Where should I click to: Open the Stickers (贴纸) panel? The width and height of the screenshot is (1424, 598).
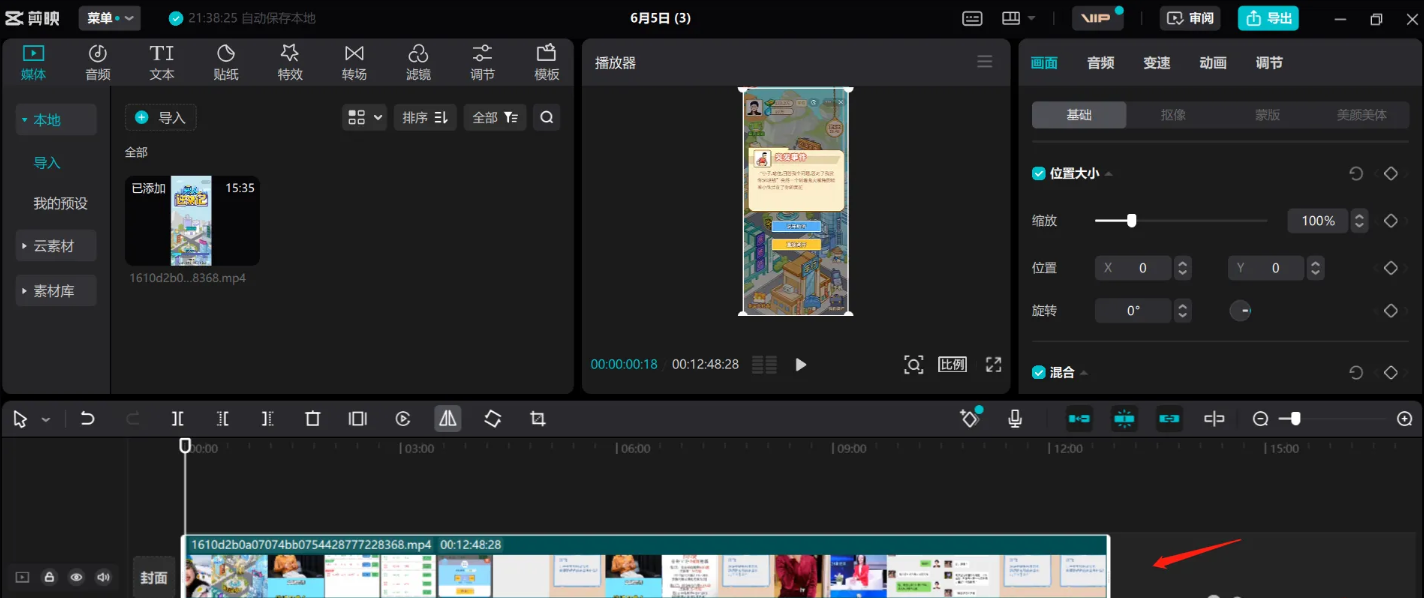click(226, 62)
